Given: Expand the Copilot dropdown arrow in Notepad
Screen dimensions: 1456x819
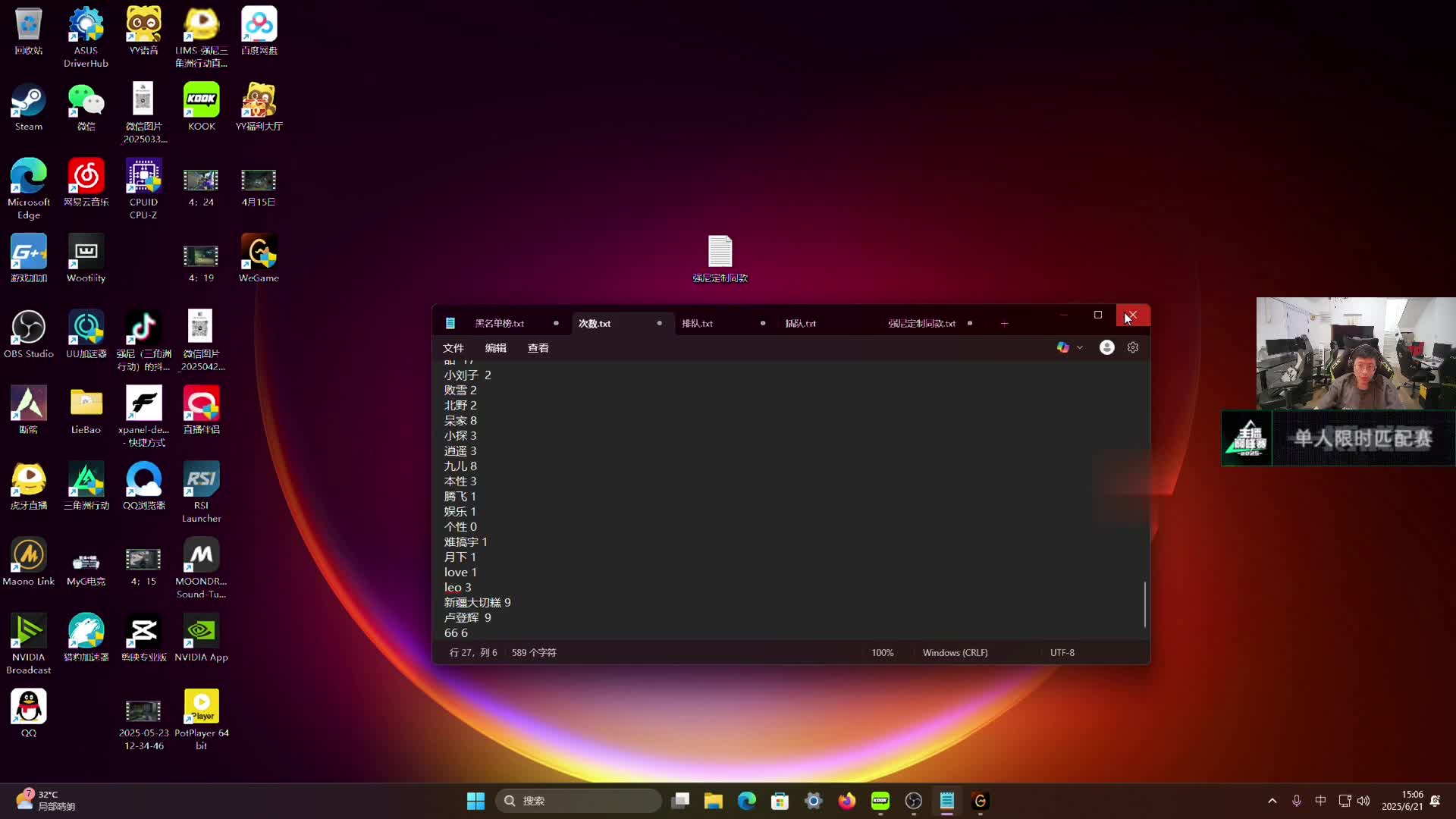Looking at the screenshot, I should point(1080,347).
